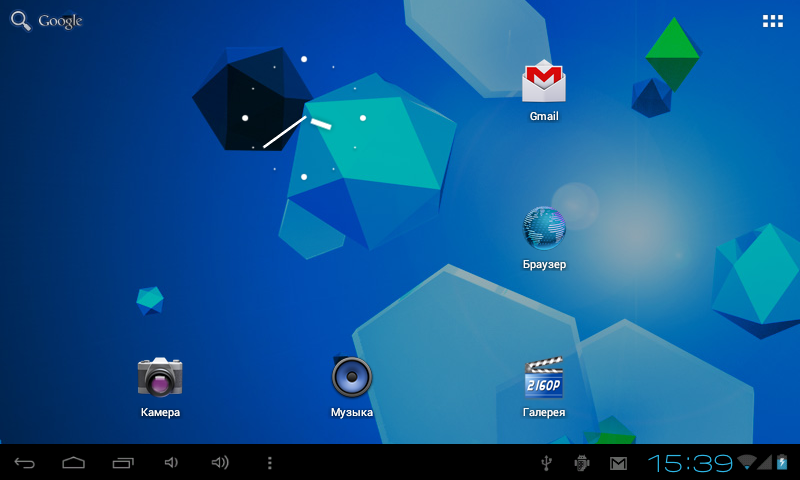The image size is (800, 480).
Task: Tap the Wi-Fi signal status icon
Action: click(x=746, y=462)
